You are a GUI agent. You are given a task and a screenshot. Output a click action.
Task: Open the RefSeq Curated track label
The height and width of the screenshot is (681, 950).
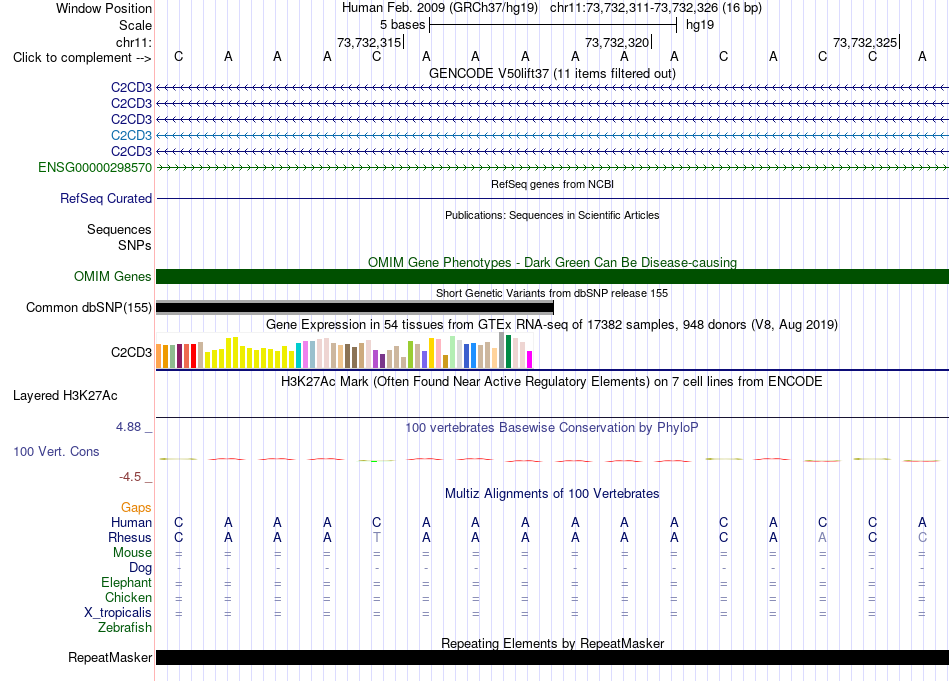tap(106, 198)
